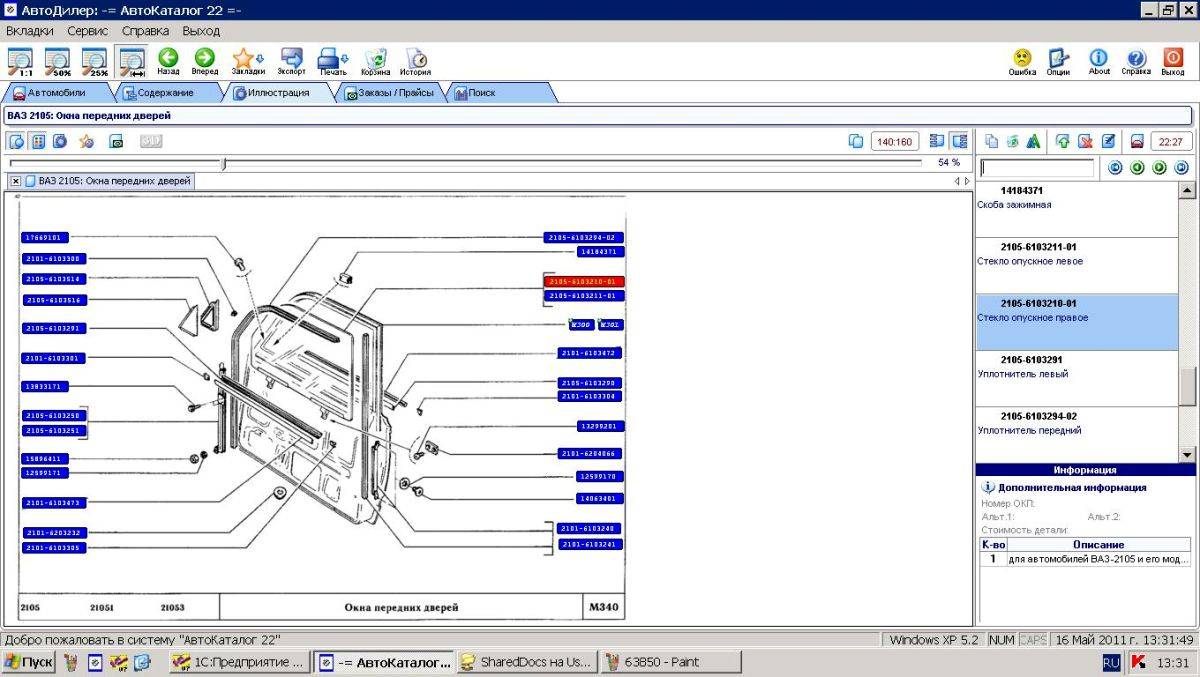Click parts list scrollbar down arrow
This screenshot has width=1200, height=677.
coord(1187,455)
